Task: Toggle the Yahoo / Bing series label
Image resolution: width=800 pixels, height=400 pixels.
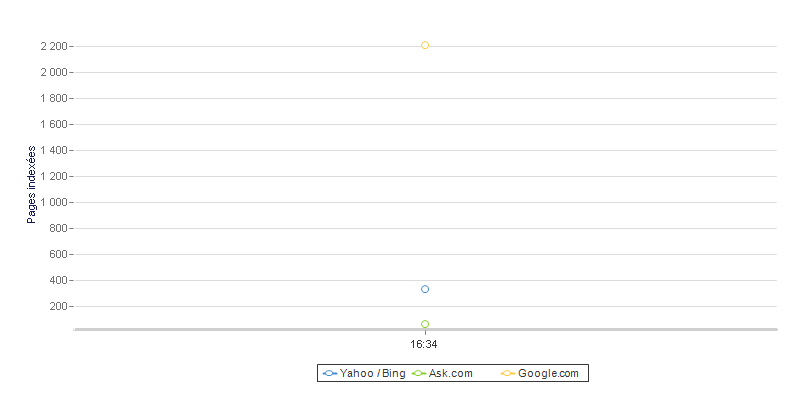Action: [372, 373]
